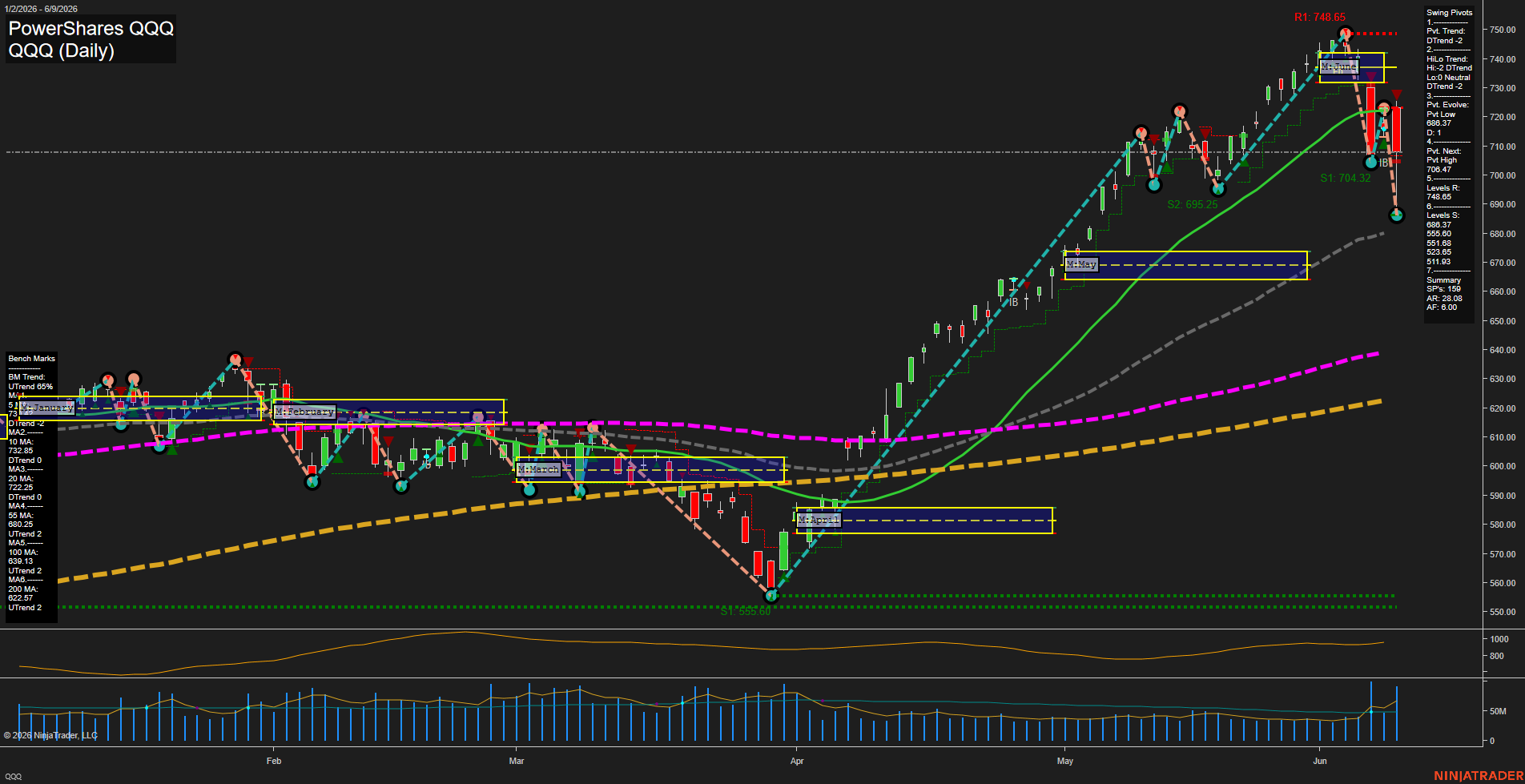
Task: Click the 'Jun' time axis label
Action: click(x=1320, y=761)
